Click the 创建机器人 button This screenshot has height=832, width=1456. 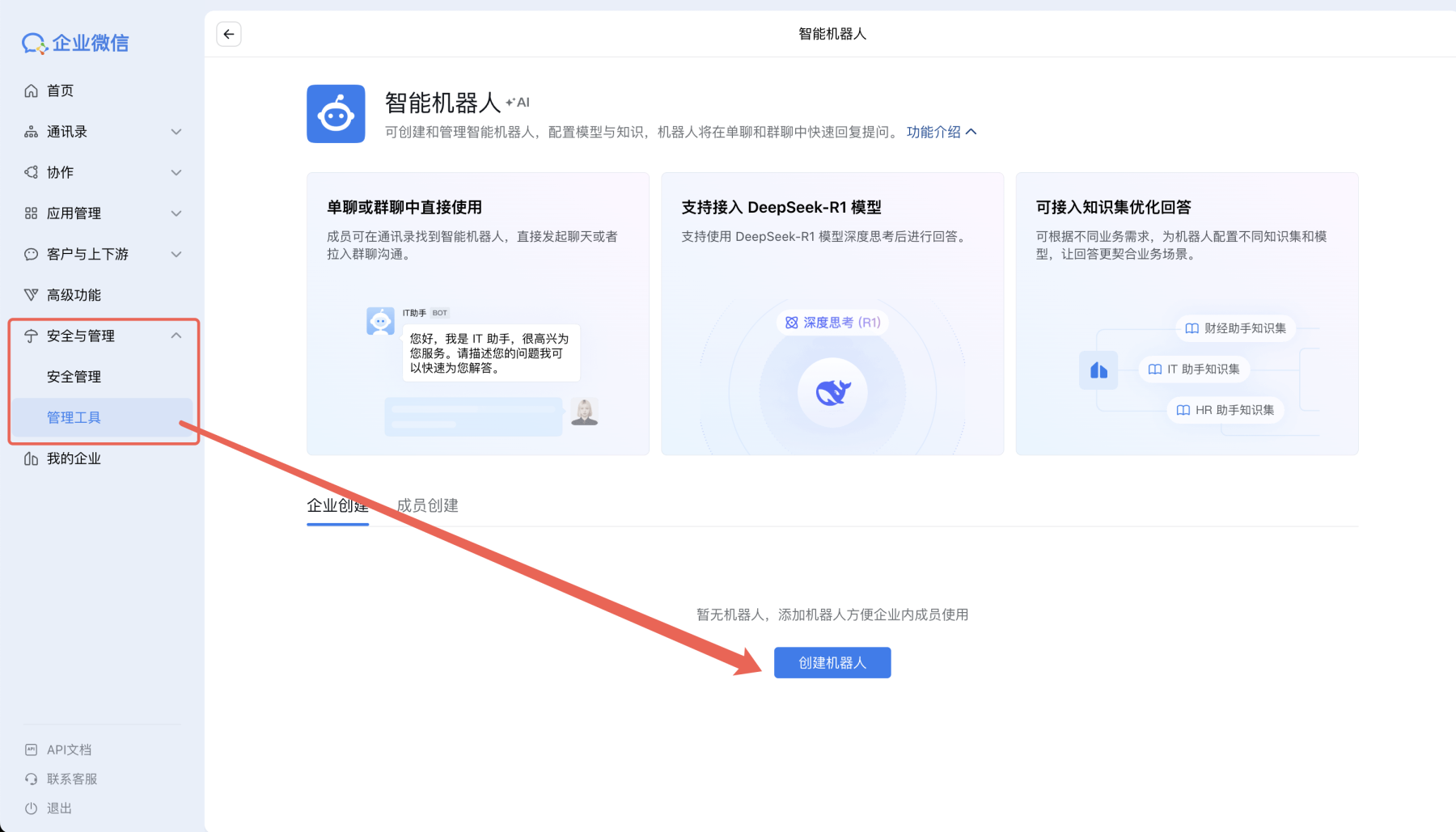[x=832, y=662]
